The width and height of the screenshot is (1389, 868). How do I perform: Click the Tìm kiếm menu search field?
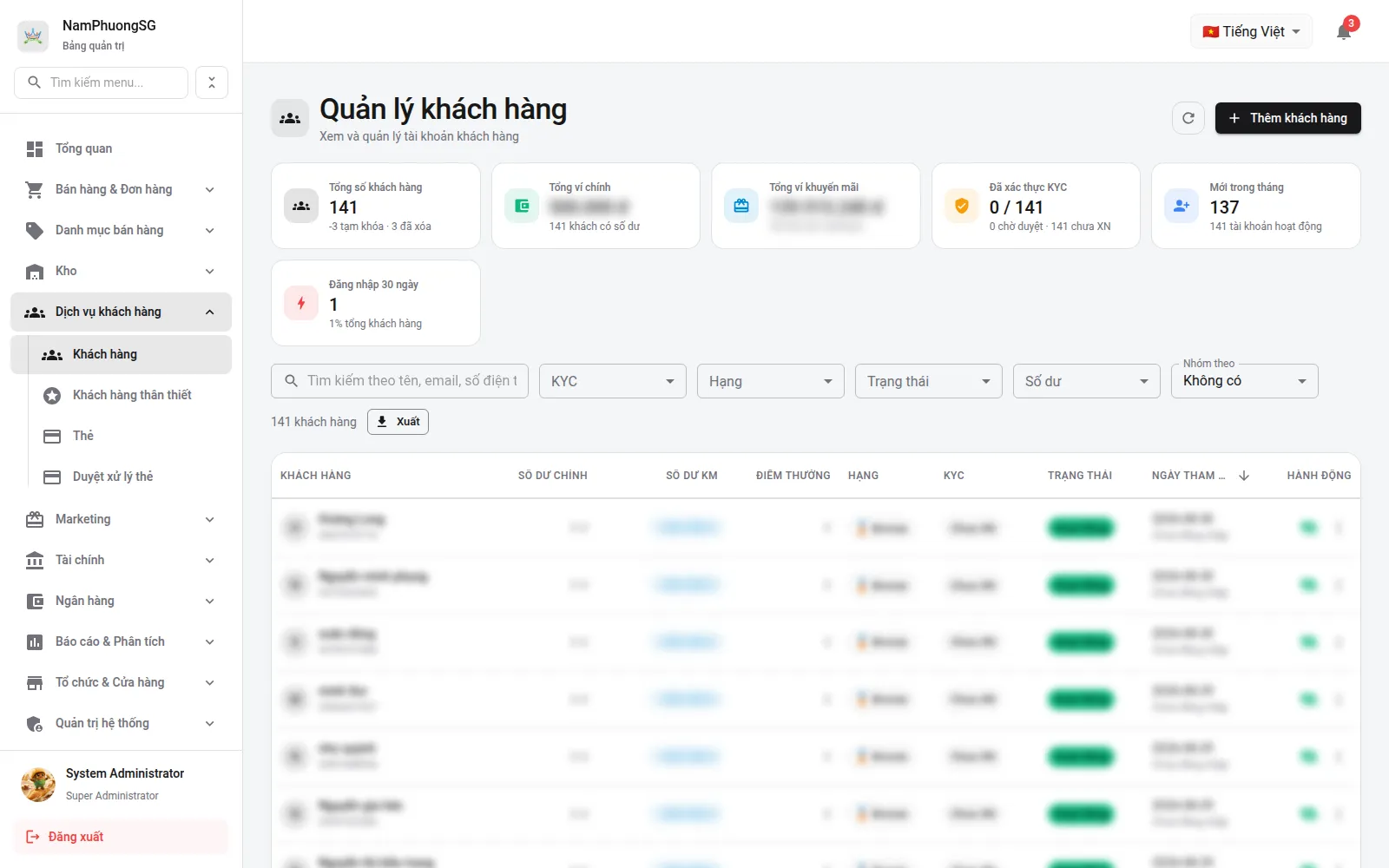101,82
